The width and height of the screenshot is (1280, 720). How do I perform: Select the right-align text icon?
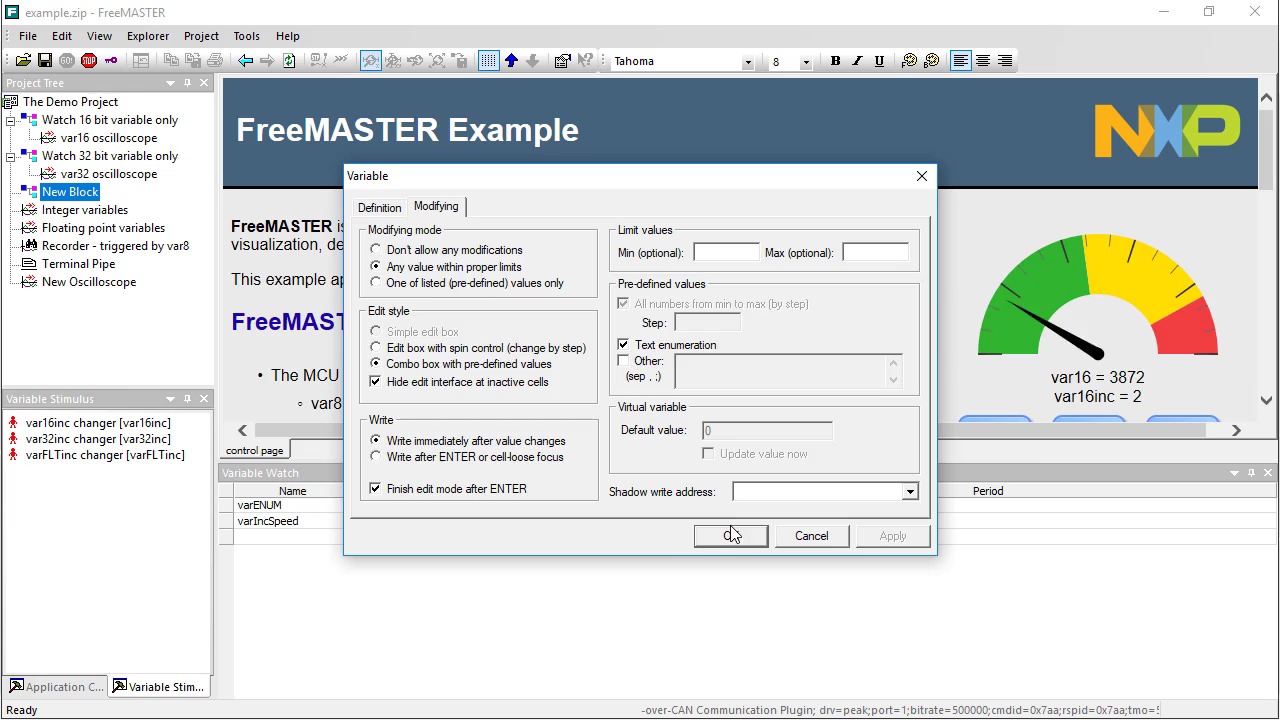(x=1004, y=61)
